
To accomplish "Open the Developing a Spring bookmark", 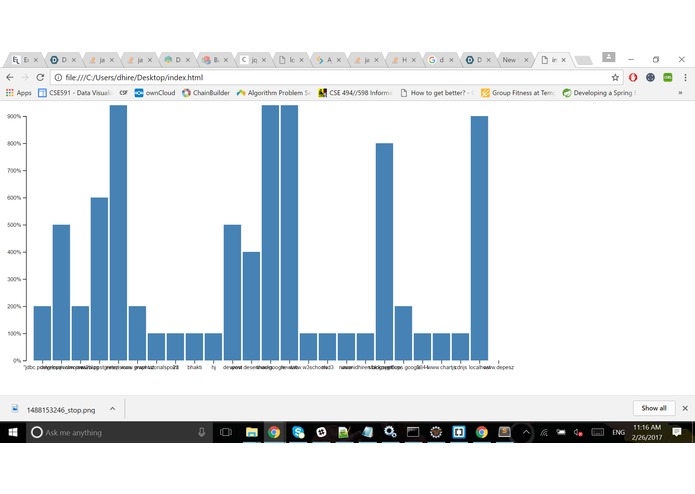I will (598, 93).
